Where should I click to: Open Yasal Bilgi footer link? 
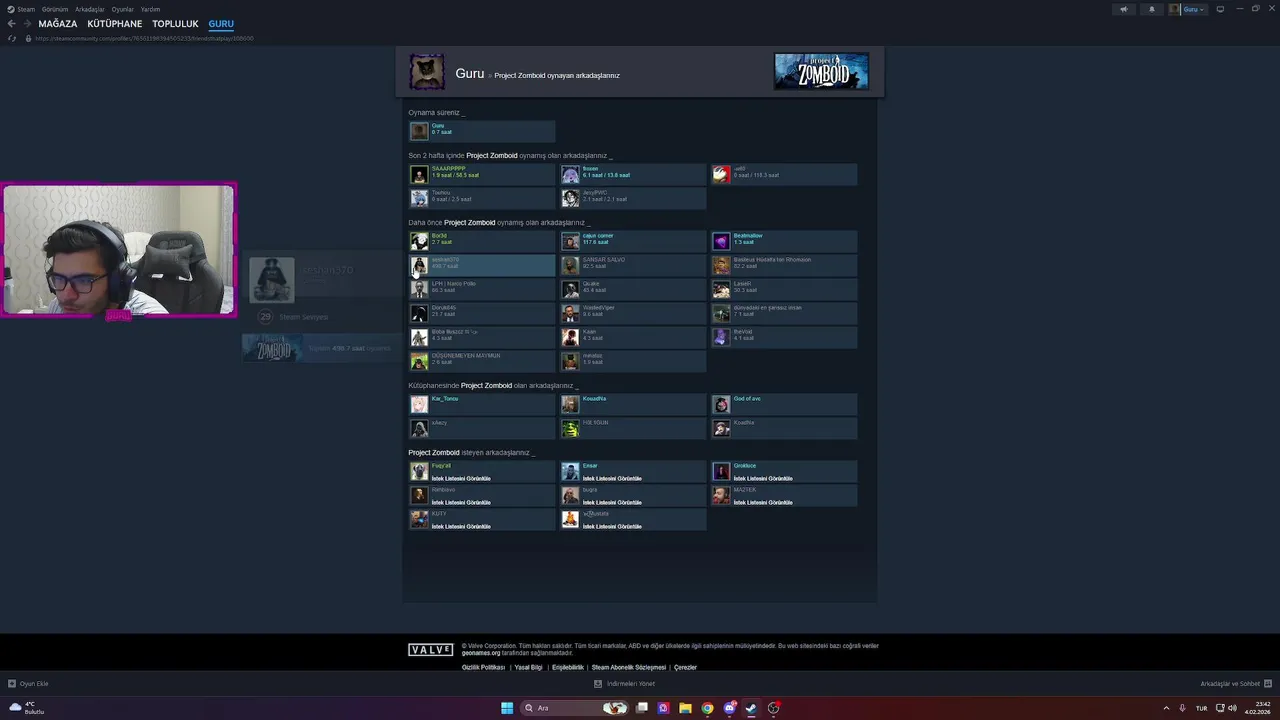pyautogui.click(x=528, y=667)
